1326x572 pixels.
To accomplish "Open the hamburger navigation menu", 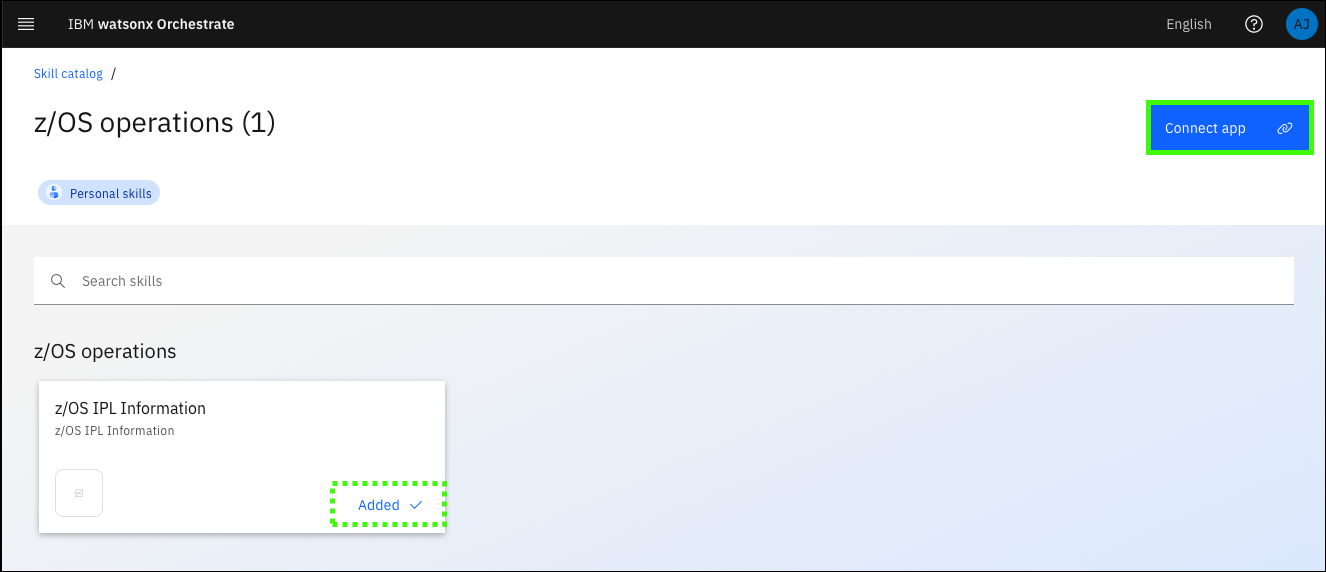I will pos(26,24).
